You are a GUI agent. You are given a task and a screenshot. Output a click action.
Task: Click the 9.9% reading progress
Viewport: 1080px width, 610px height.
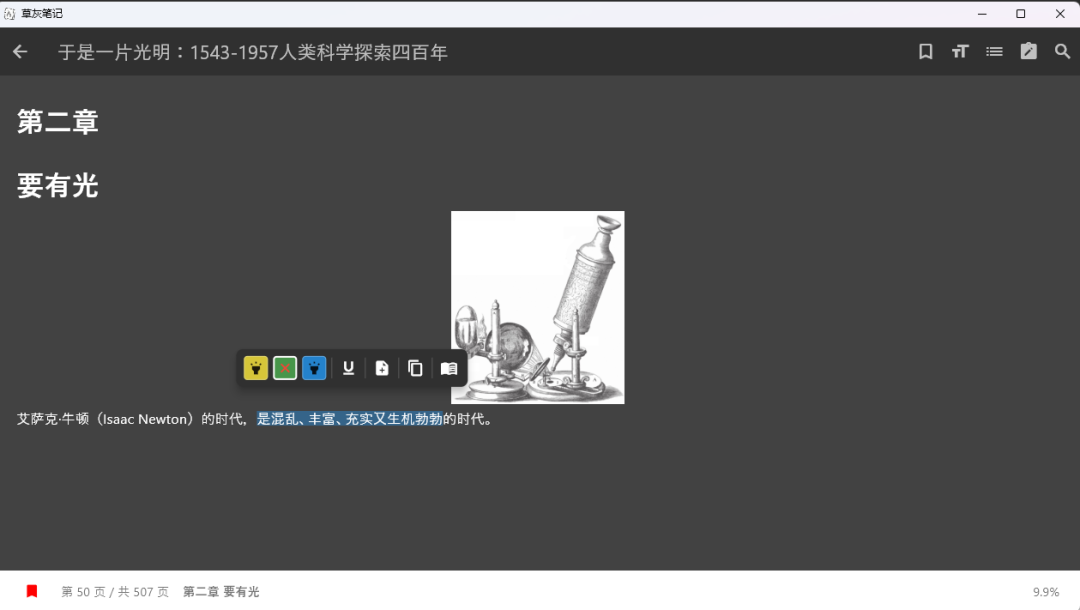1045,592
